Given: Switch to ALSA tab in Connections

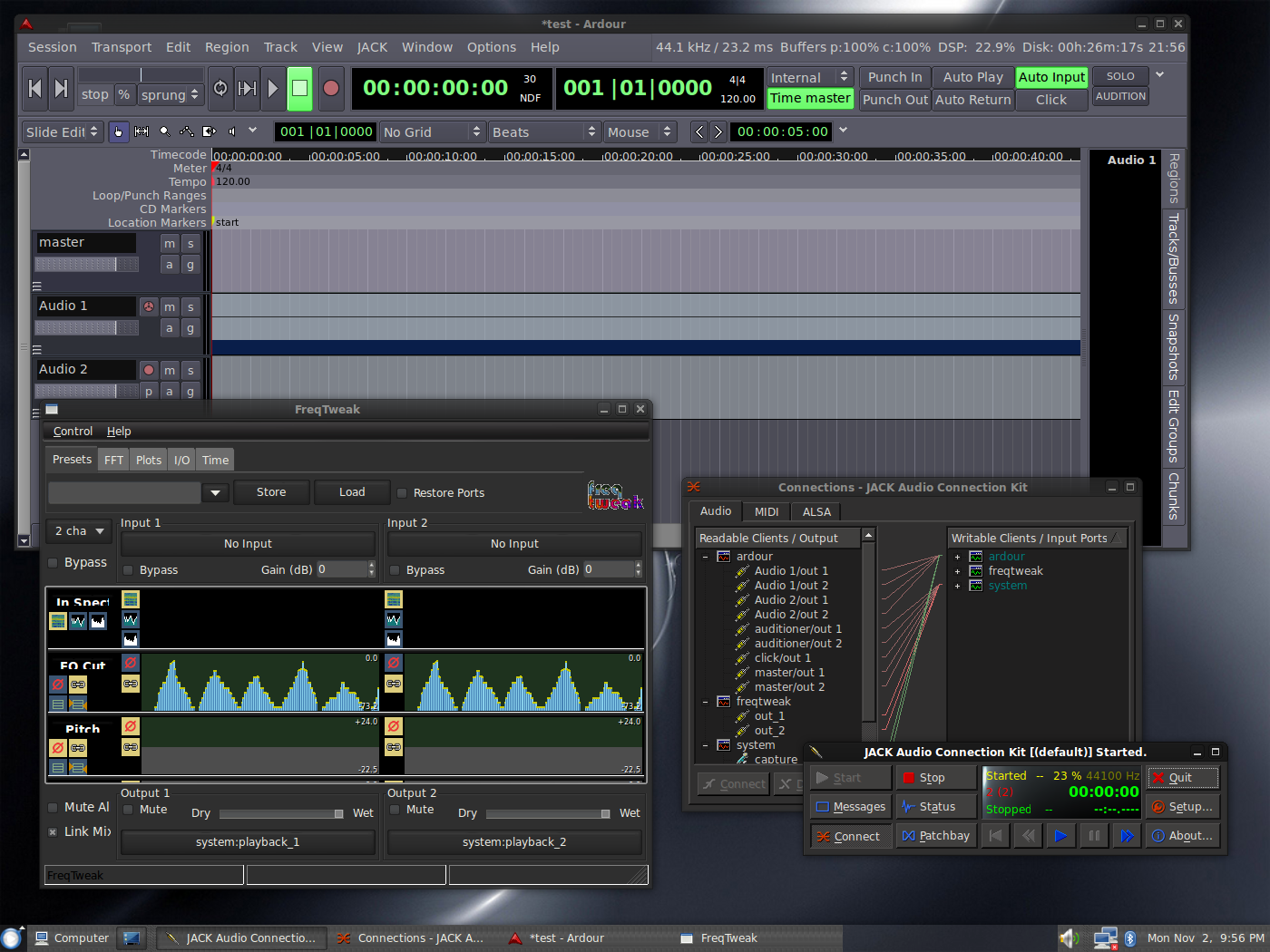Looking at the screenshot, I should coord(816,512).
